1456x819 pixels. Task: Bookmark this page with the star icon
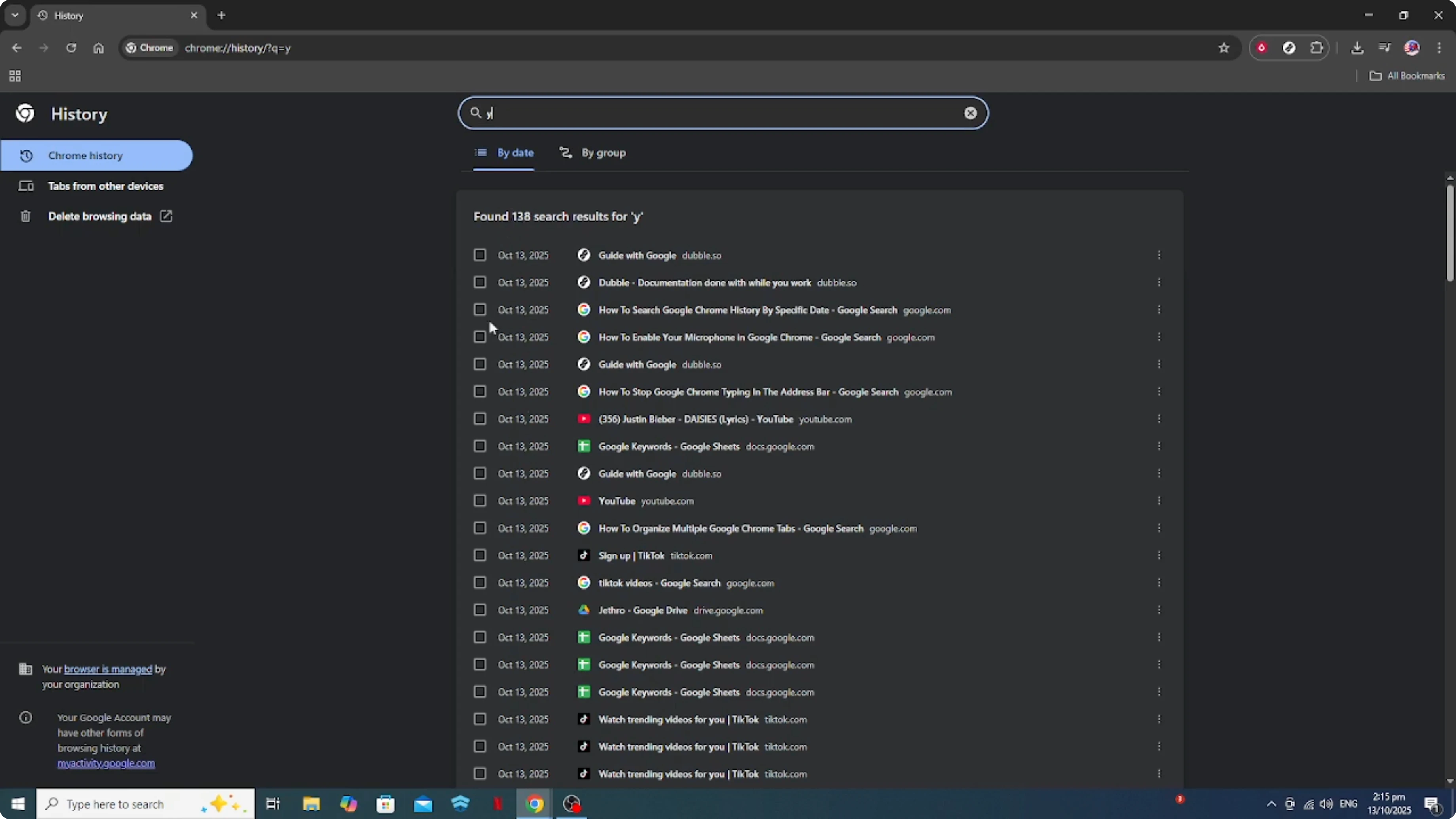[1224, 47]
